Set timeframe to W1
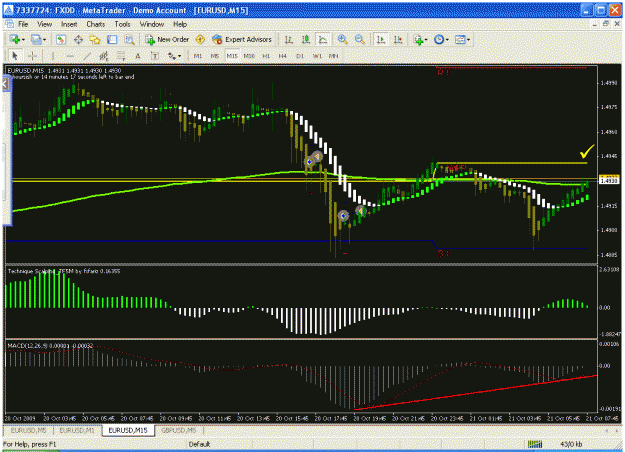Screen dimensions: 625x452 pos(317,56)
